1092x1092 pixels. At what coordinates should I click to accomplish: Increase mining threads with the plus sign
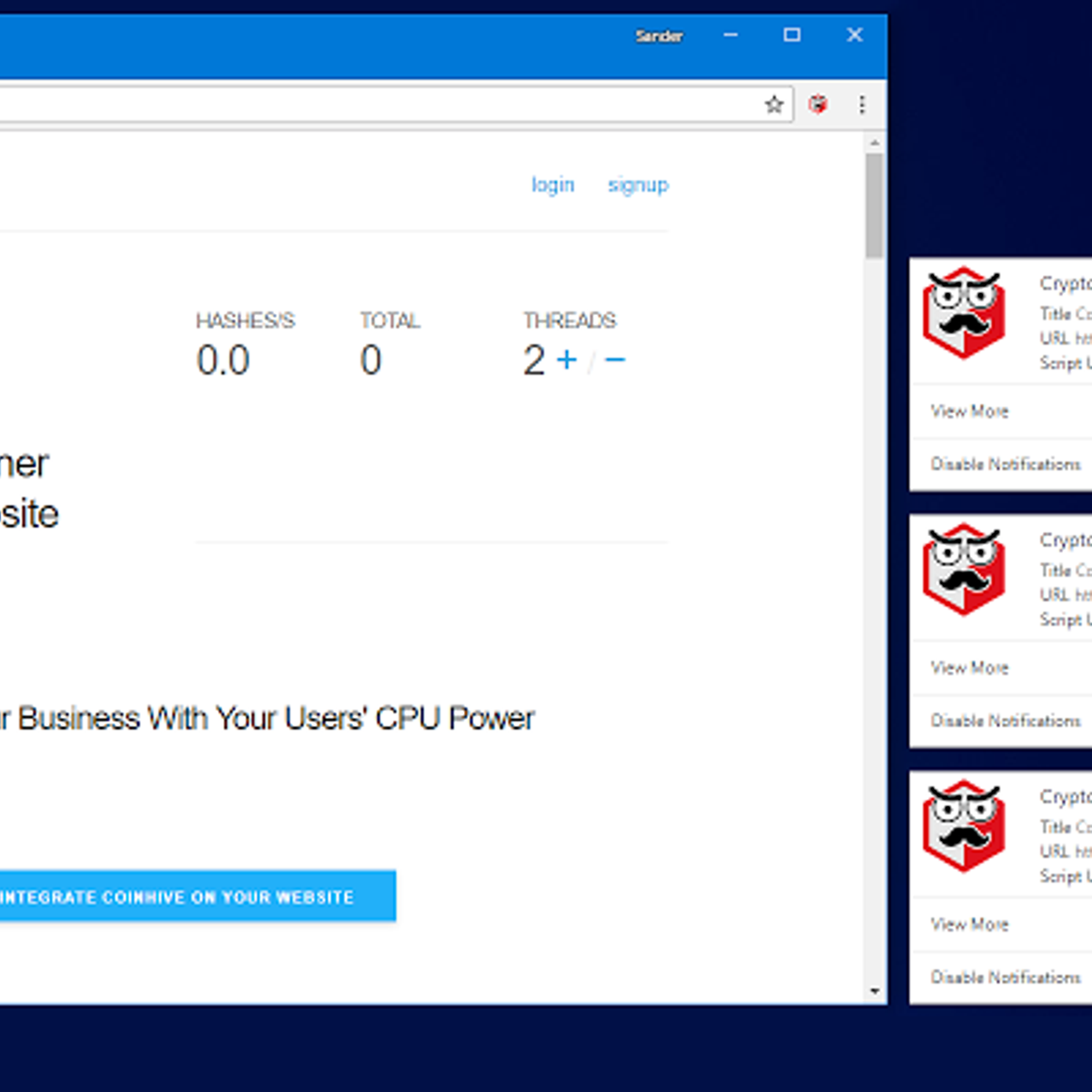(567, 360)
